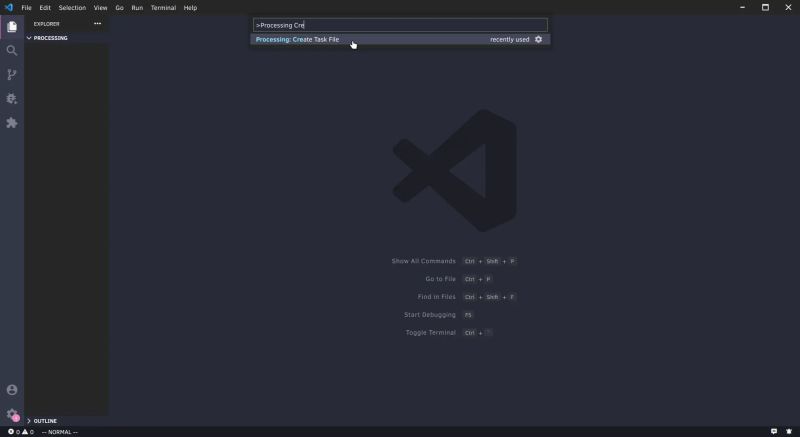The width and height of the screenshot is (800, 437).
Task: Open the Extensions view icon
Action: [12, 123]
